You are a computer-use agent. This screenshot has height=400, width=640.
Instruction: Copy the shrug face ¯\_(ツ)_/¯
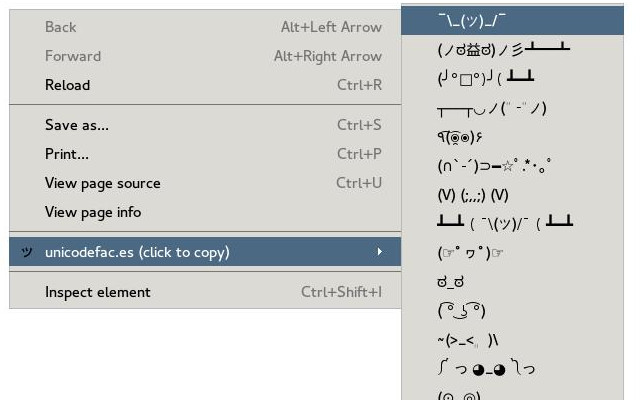pos(512,20)
